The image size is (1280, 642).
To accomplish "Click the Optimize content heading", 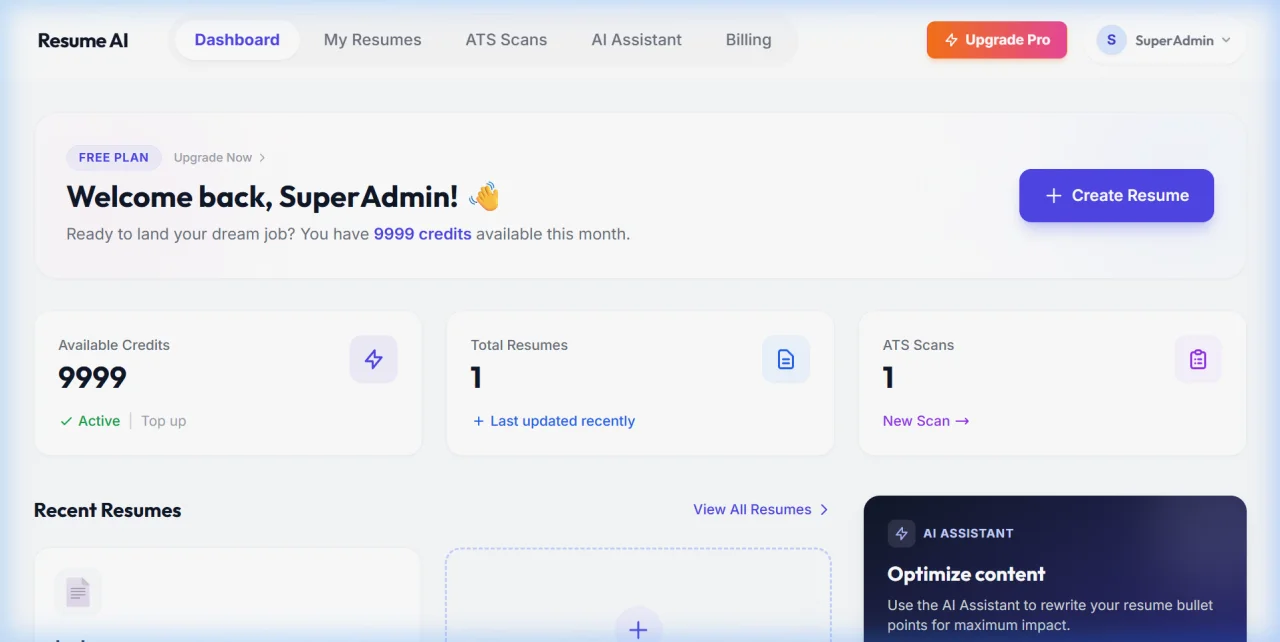I will (966, 574).
